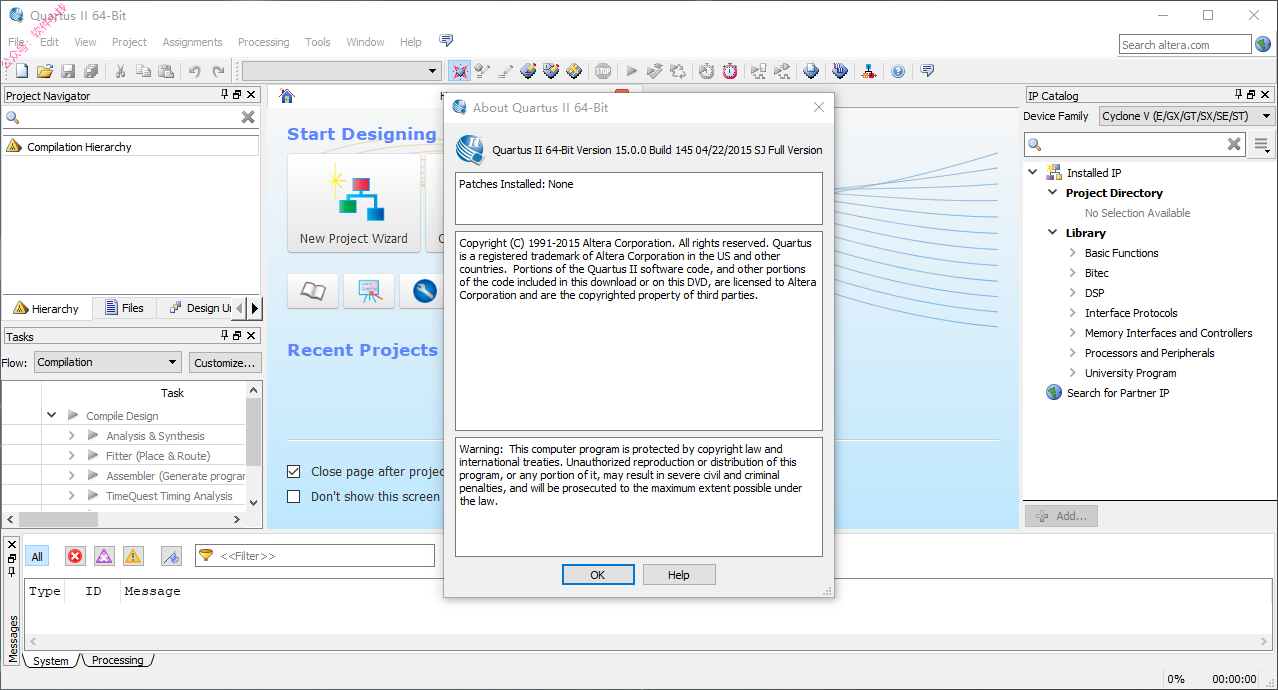Click the Pin Planner toolbar icon
1278x690 pixels.
[x=551, y=71]
